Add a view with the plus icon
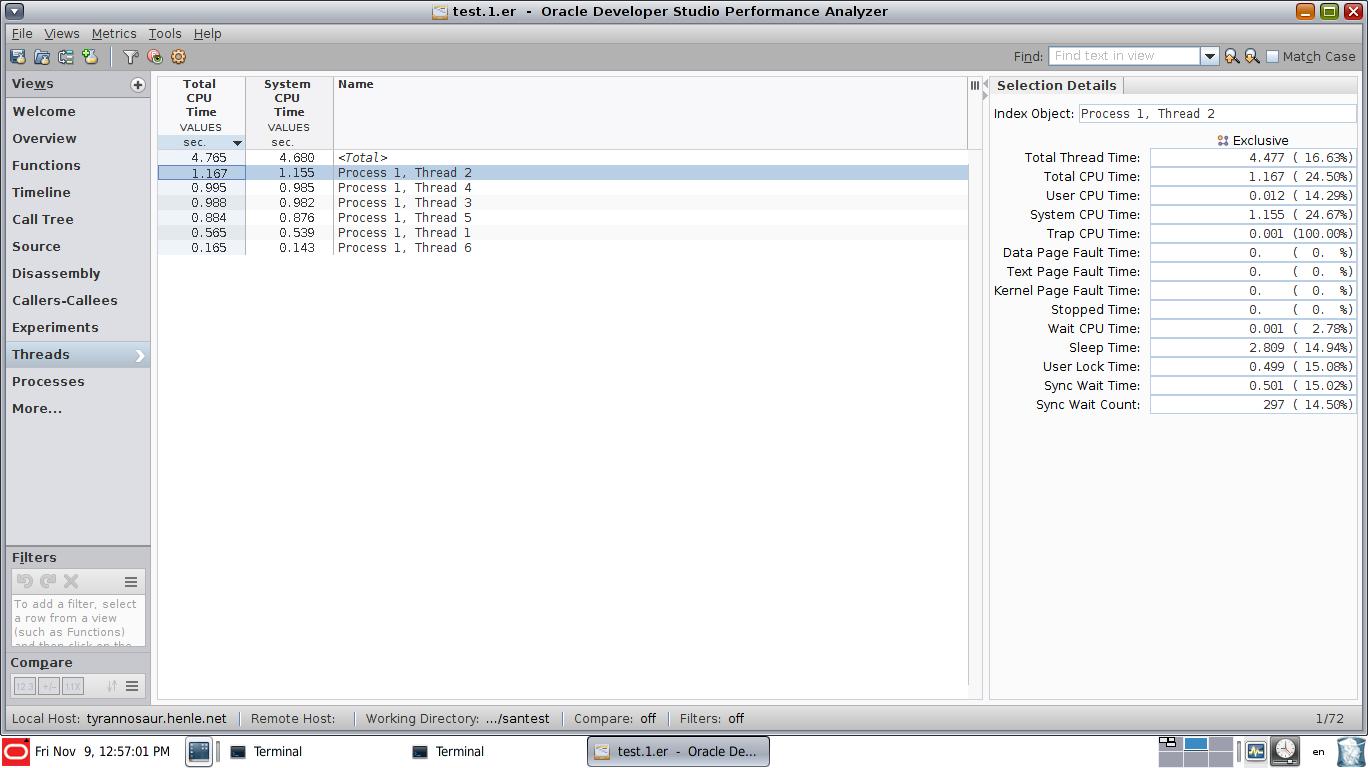This screenshot has width=1368, height=768. 138,85
